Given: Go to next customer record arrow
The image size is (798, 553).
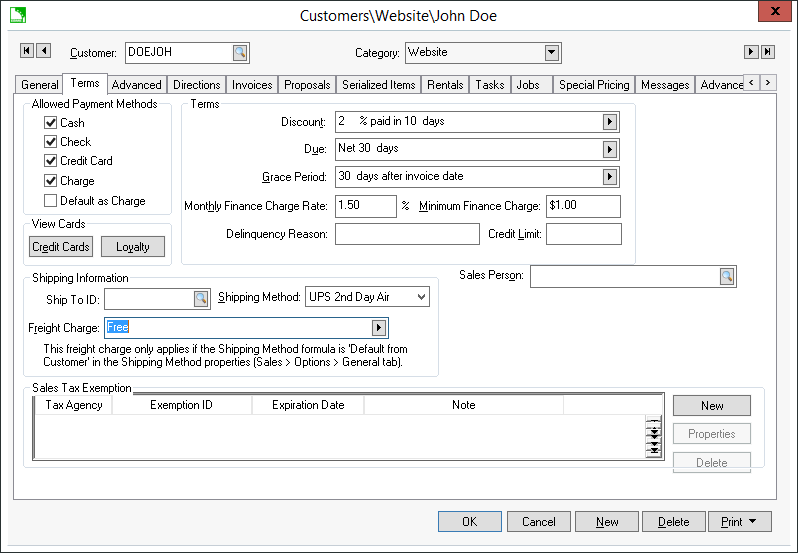Looking at the screenshot, I should (x=750, y=52).
